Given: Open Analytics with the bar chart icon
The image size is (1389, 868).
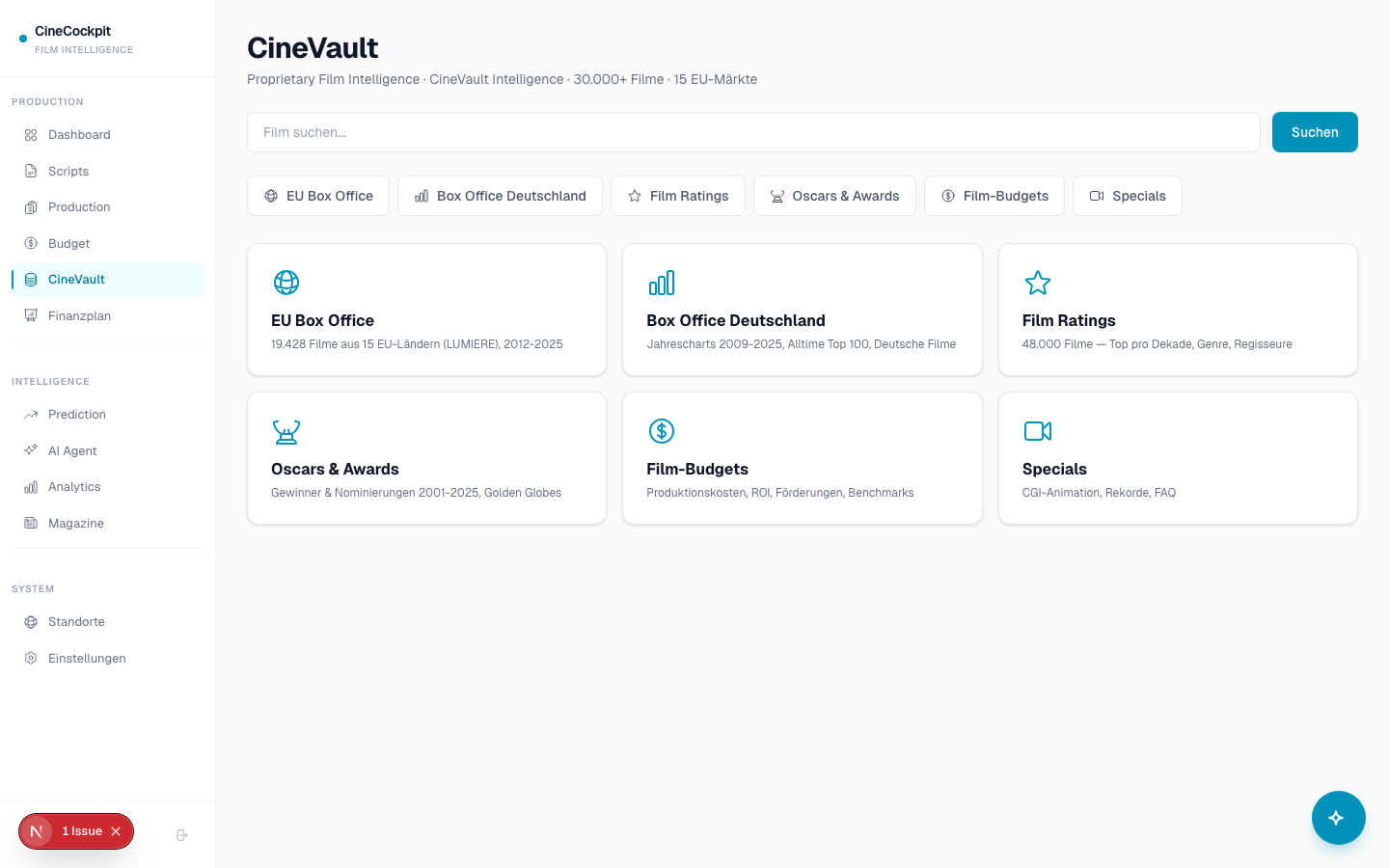Looking at the screenshot, I should click(30, 486).
